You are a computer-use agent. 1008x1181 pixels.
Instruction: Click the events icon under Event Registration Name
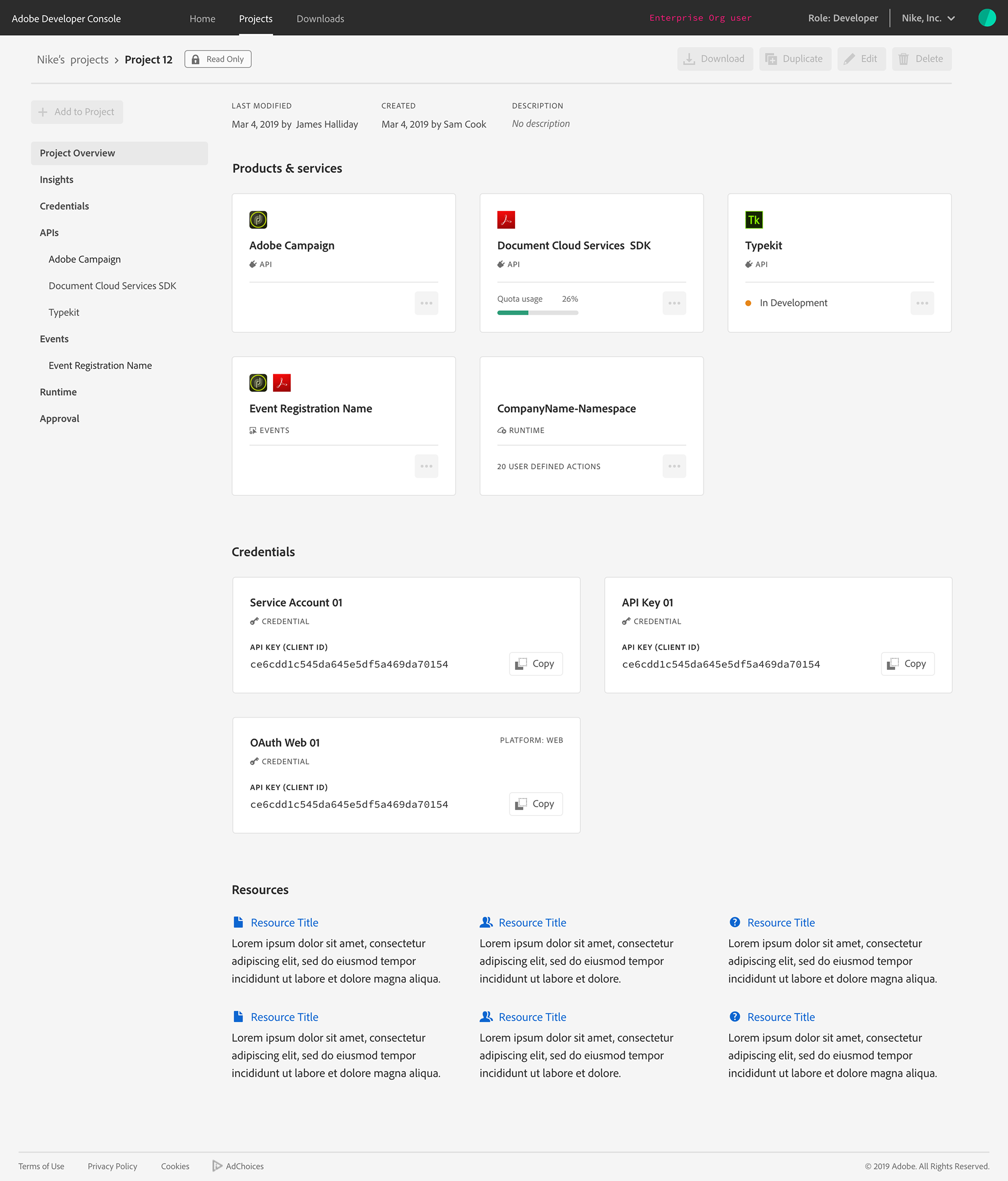253,430
